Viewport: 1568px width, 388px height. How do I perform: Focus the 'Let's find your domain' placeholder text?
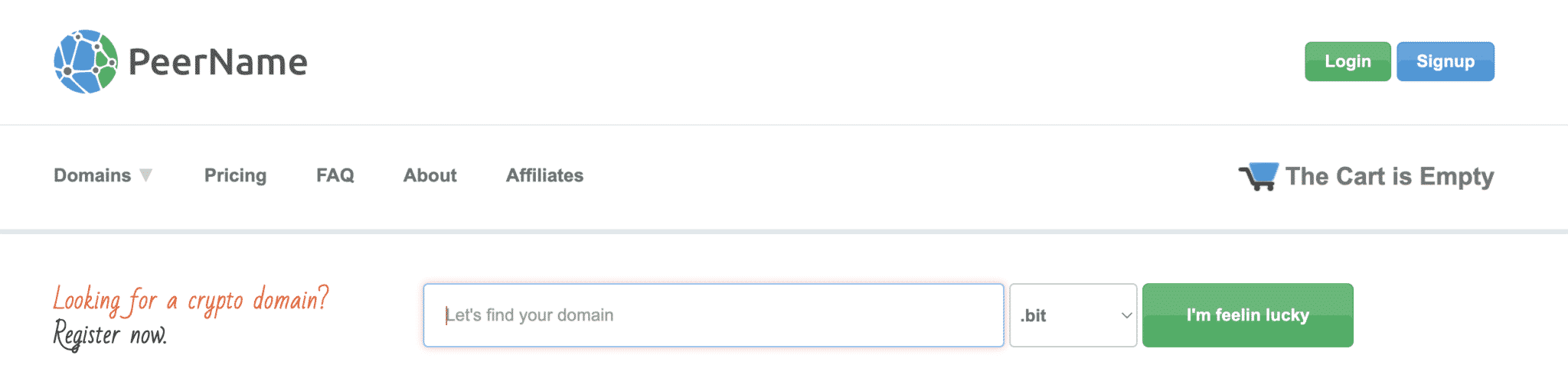point(530,315)
